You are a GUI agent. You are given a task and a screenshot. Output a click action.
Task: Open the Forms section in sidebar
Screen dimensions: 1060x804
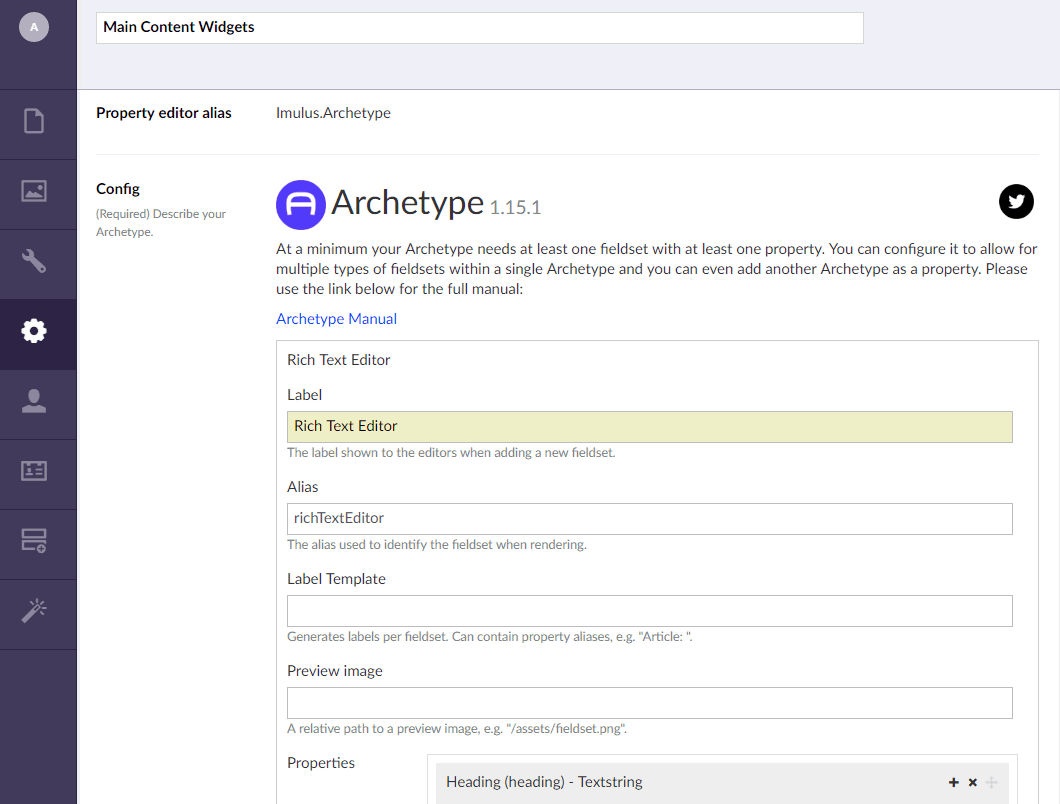pyautogui.click(x=34, y=540)
